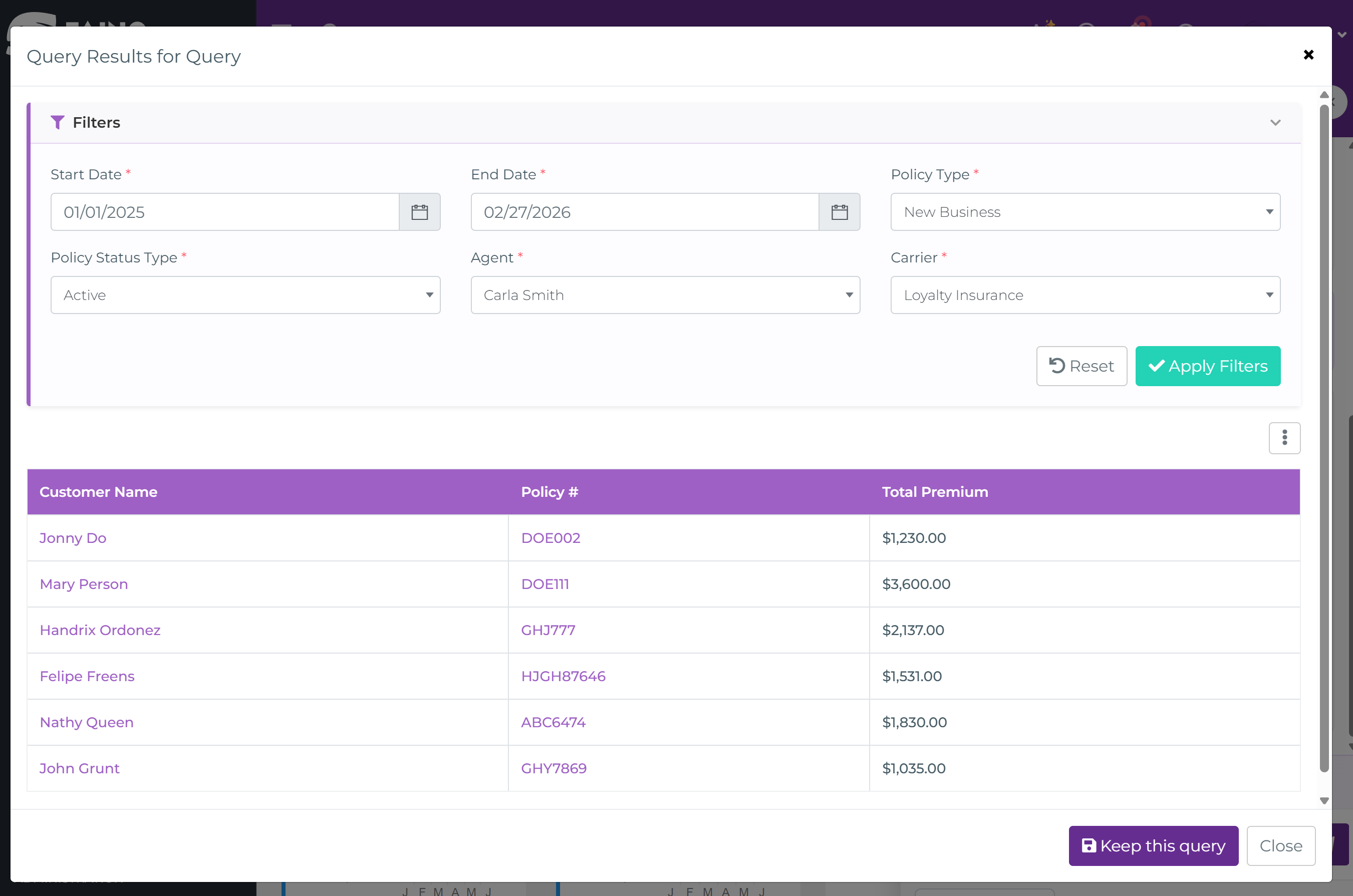Click the checkmark icon in Apply Filters
This screenshot has height=896, width=1353.
[x=1156, y=366]
